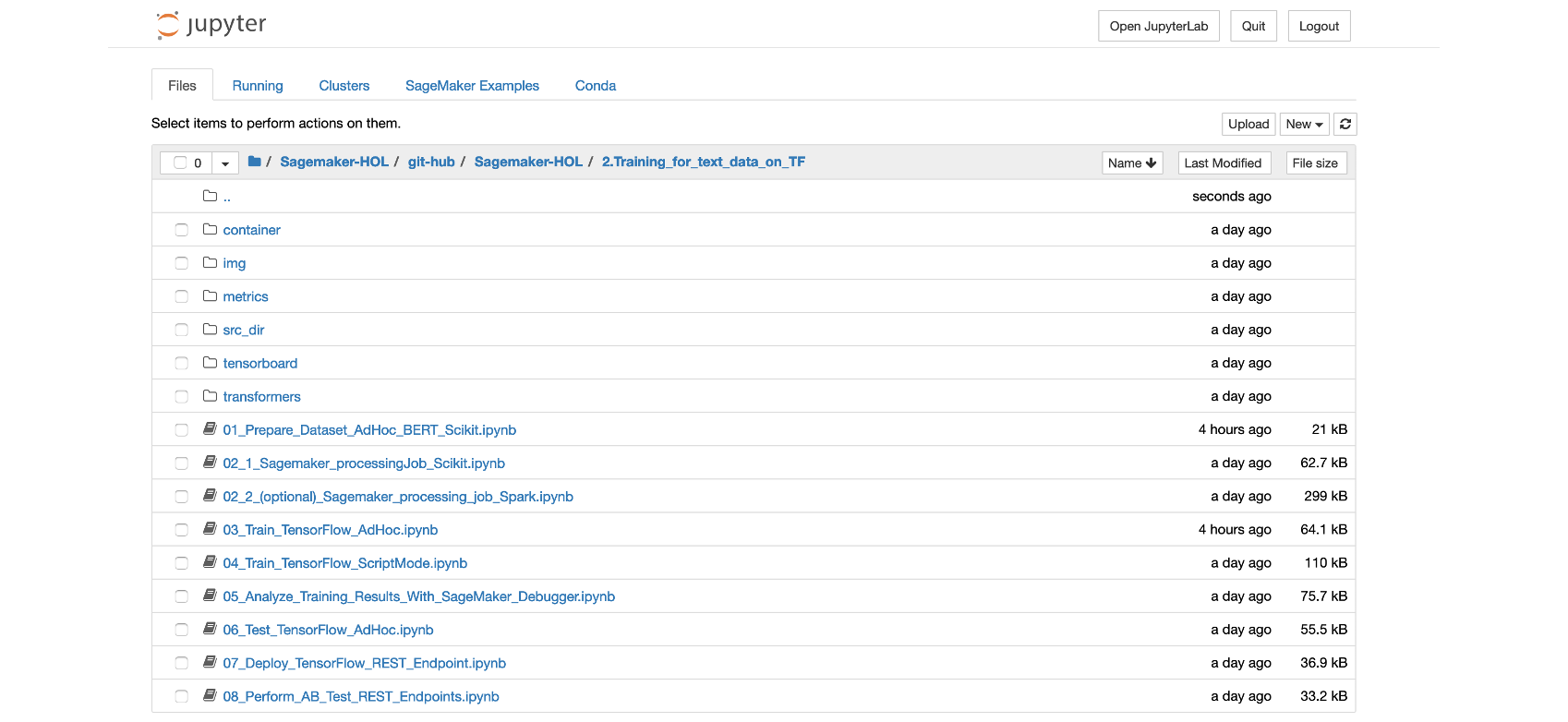
Task: Navigate to first Sagemaker-HOL breadcrumb
Action: pyautogui.click(x=334, y=162)
